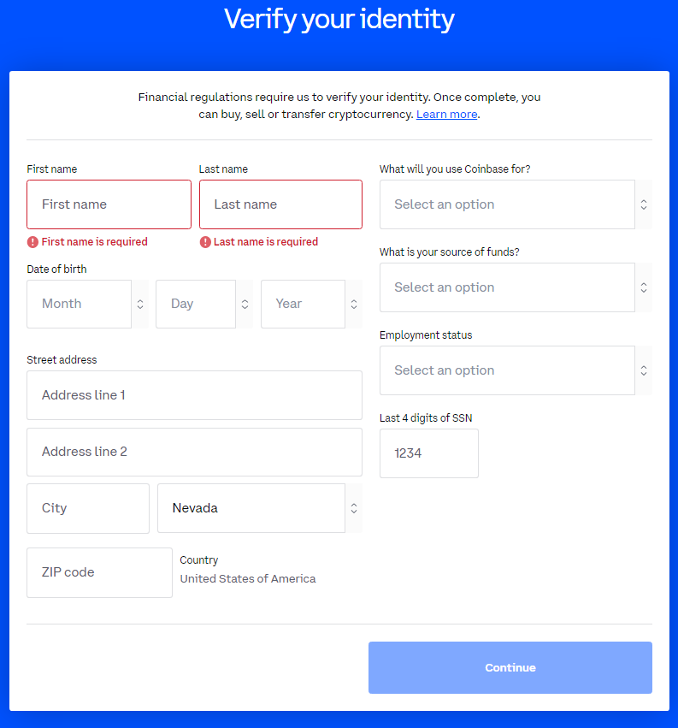Click the state selector arrows beside Nevada

click(x=353, y=508)
